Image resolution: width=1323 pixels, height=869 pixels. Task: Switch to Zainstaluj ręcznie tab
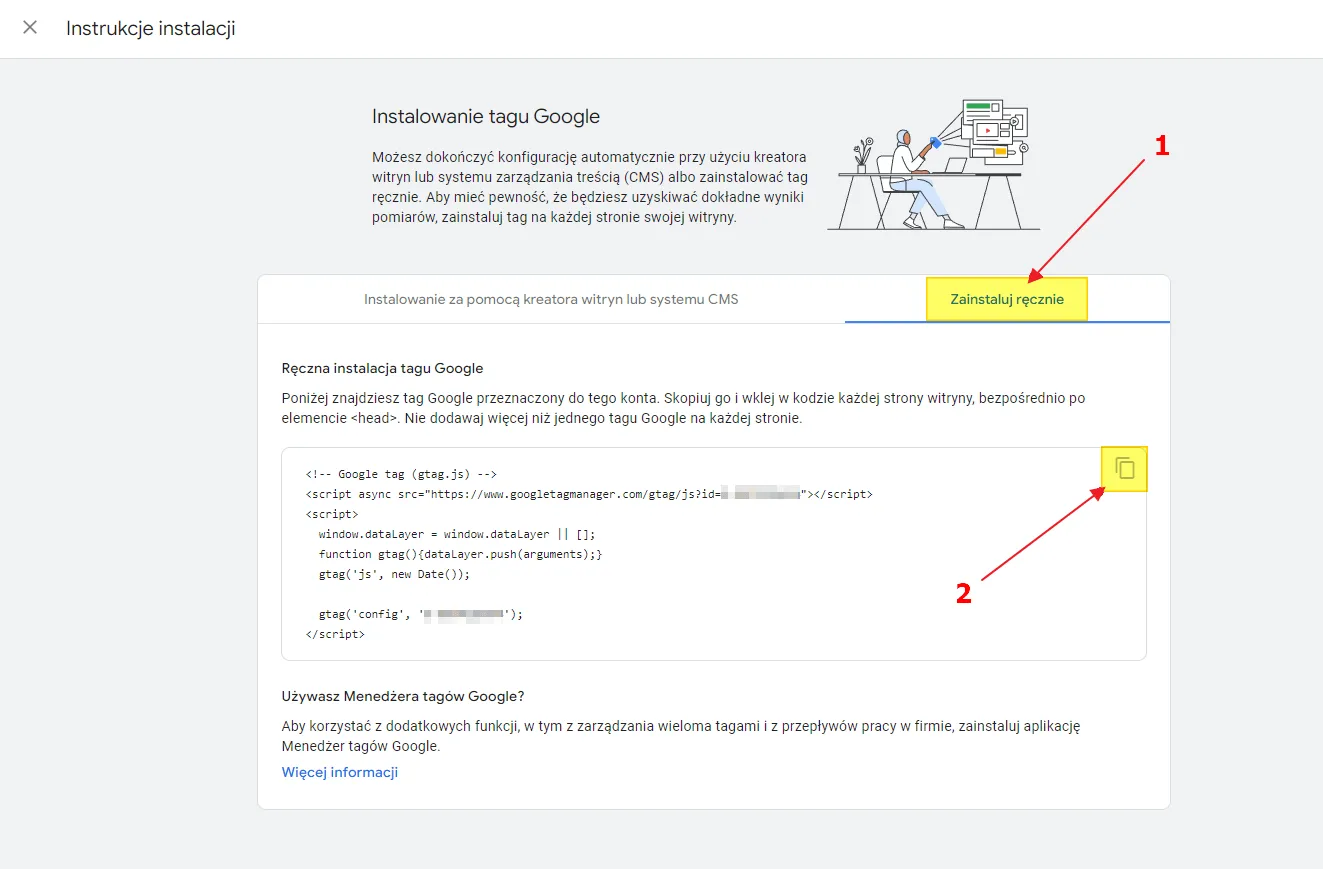point(1007,299)
